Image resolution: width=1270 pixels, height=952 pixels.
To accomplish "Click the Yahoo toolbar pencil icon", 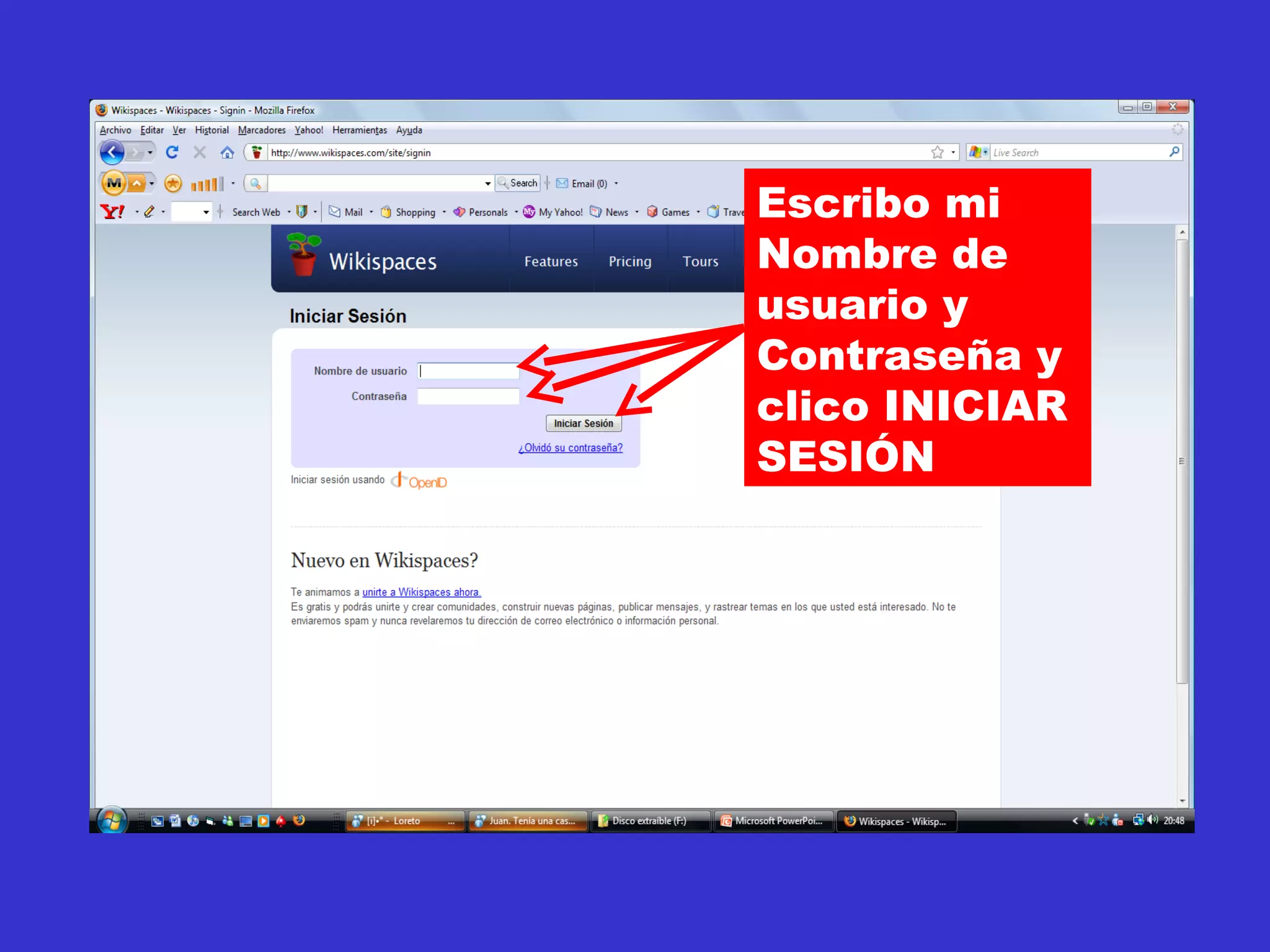I will [x=149, y=212].
